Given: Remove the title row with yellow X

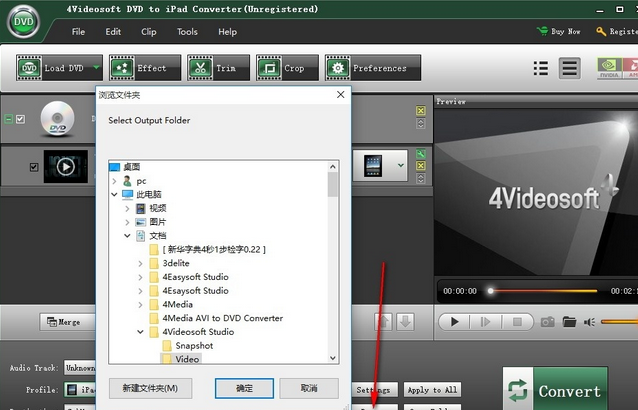Looking at the screenshot, I should 421,166.
